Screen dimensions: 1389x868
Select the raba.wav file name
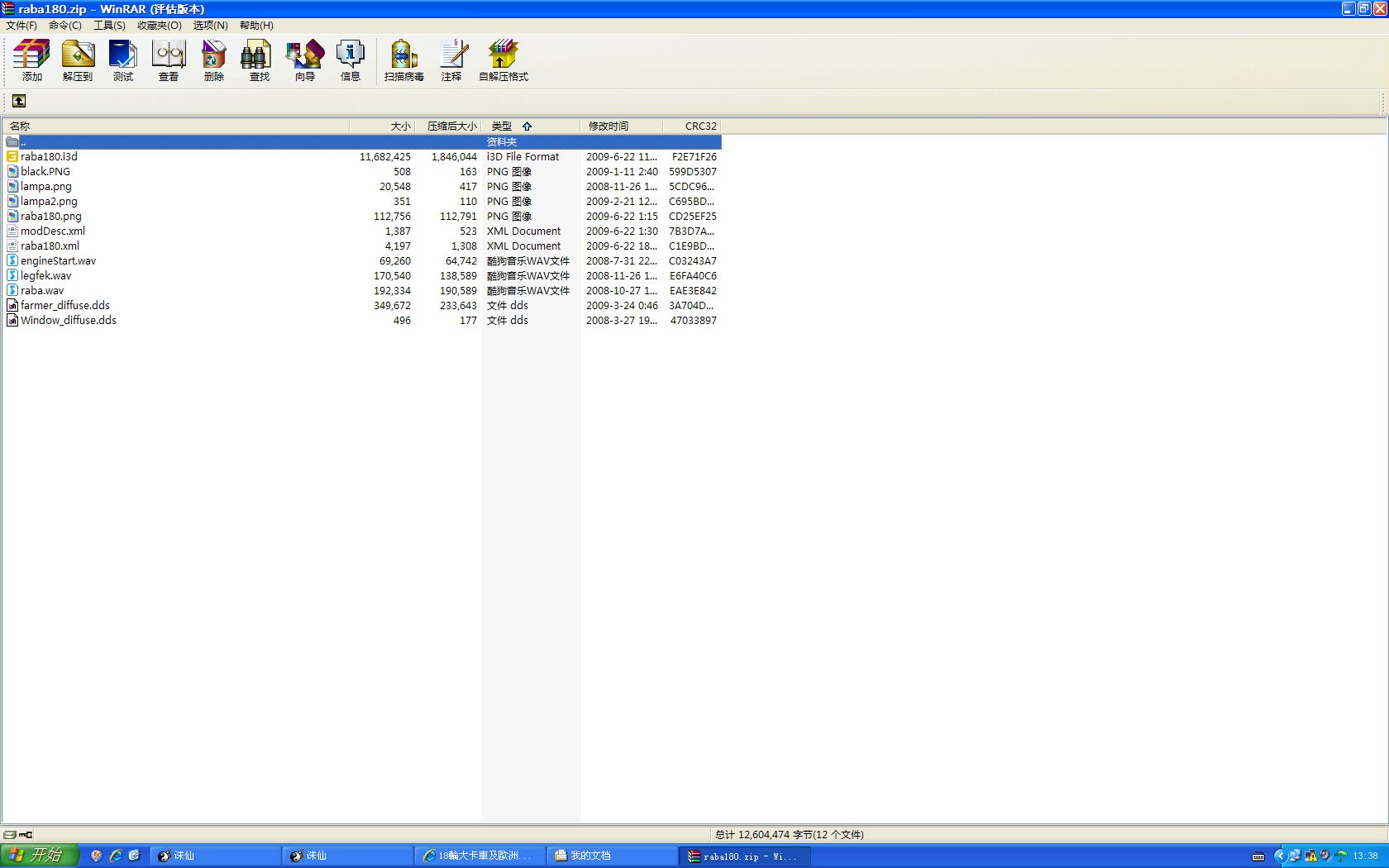pyautogui.click(x=42, y=291)
